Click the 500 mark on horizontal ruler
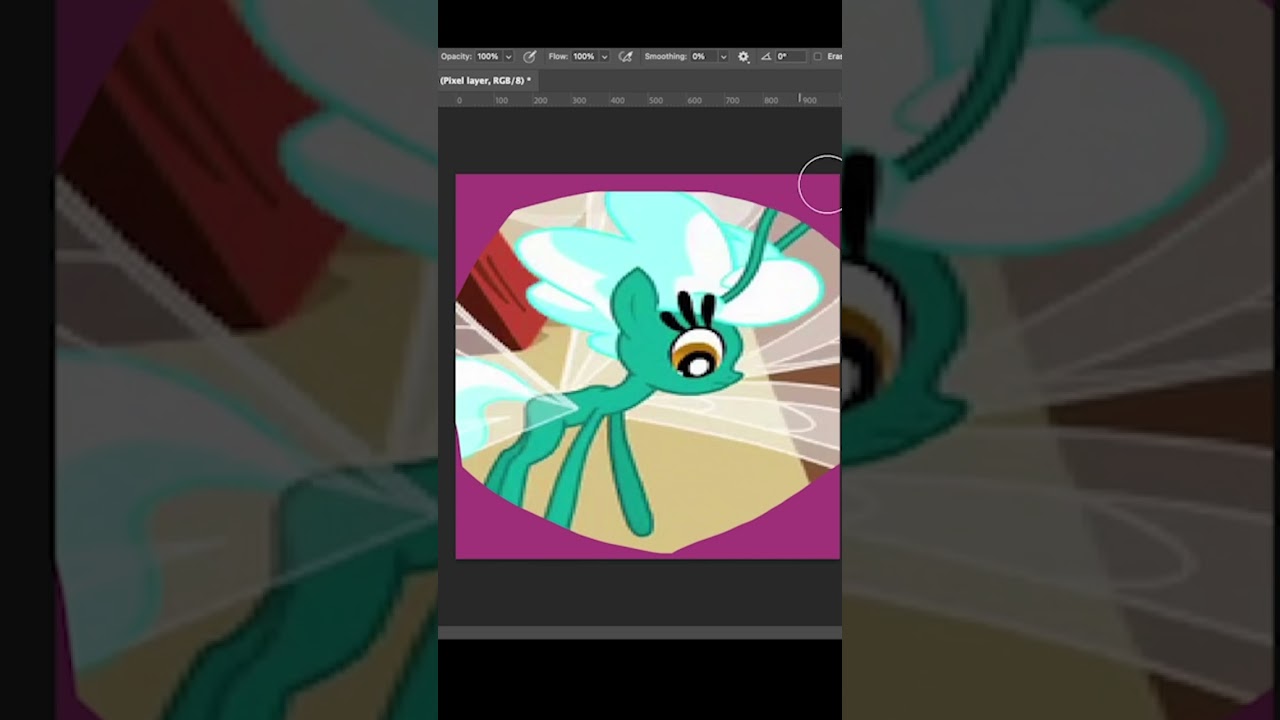The width and height of the screenshot is (1280, 720). pos(656,100)
